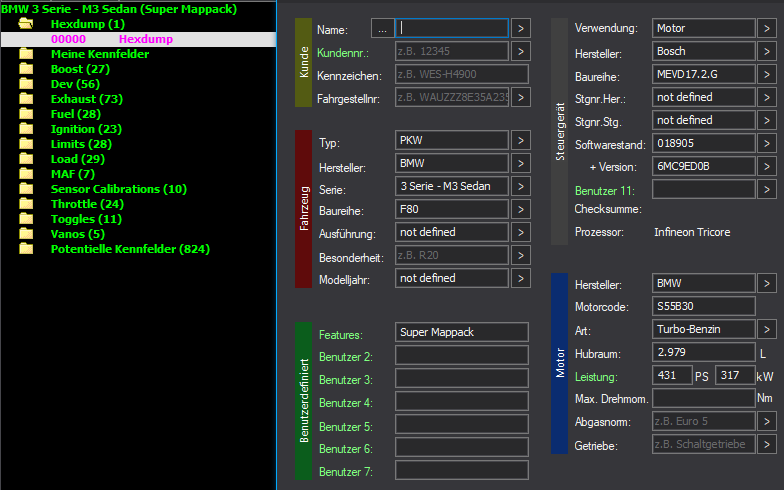Open the Benutzer 11 arrow button

[x=766, y=190]
